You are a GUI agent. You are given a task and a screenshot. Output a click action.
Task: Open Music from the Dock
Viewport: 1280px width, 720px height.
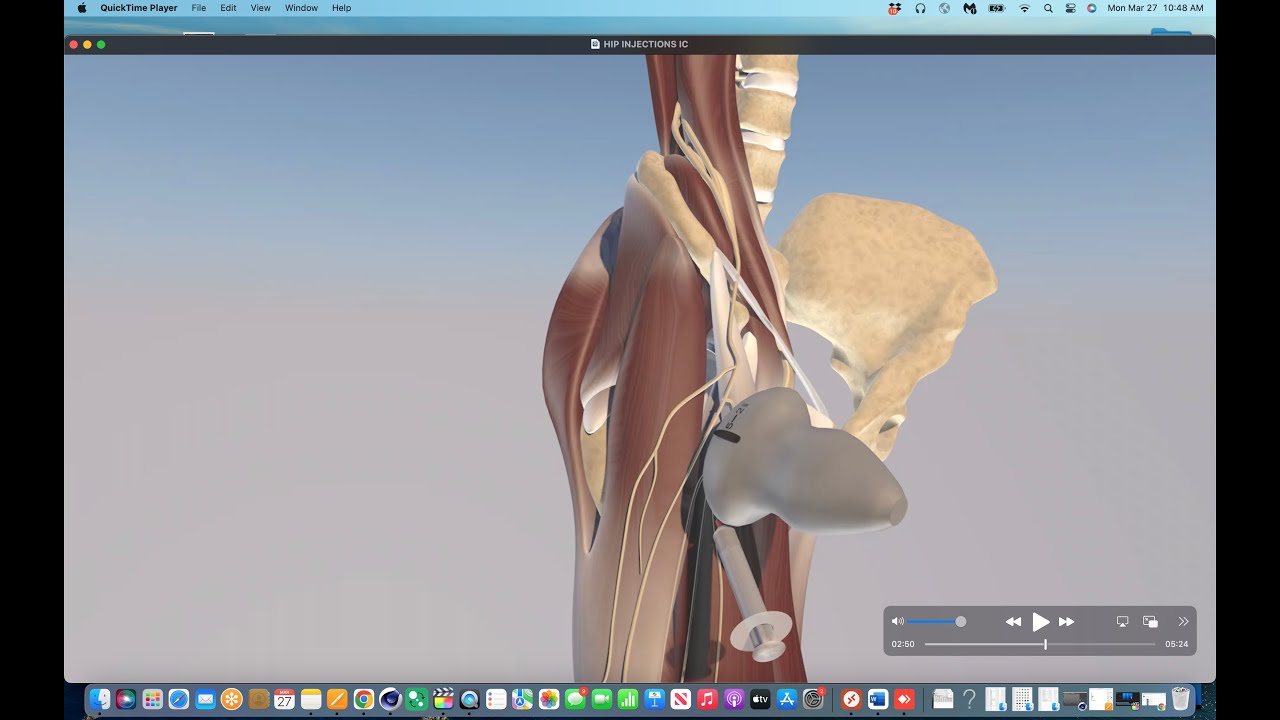click(x=708, y=699)
